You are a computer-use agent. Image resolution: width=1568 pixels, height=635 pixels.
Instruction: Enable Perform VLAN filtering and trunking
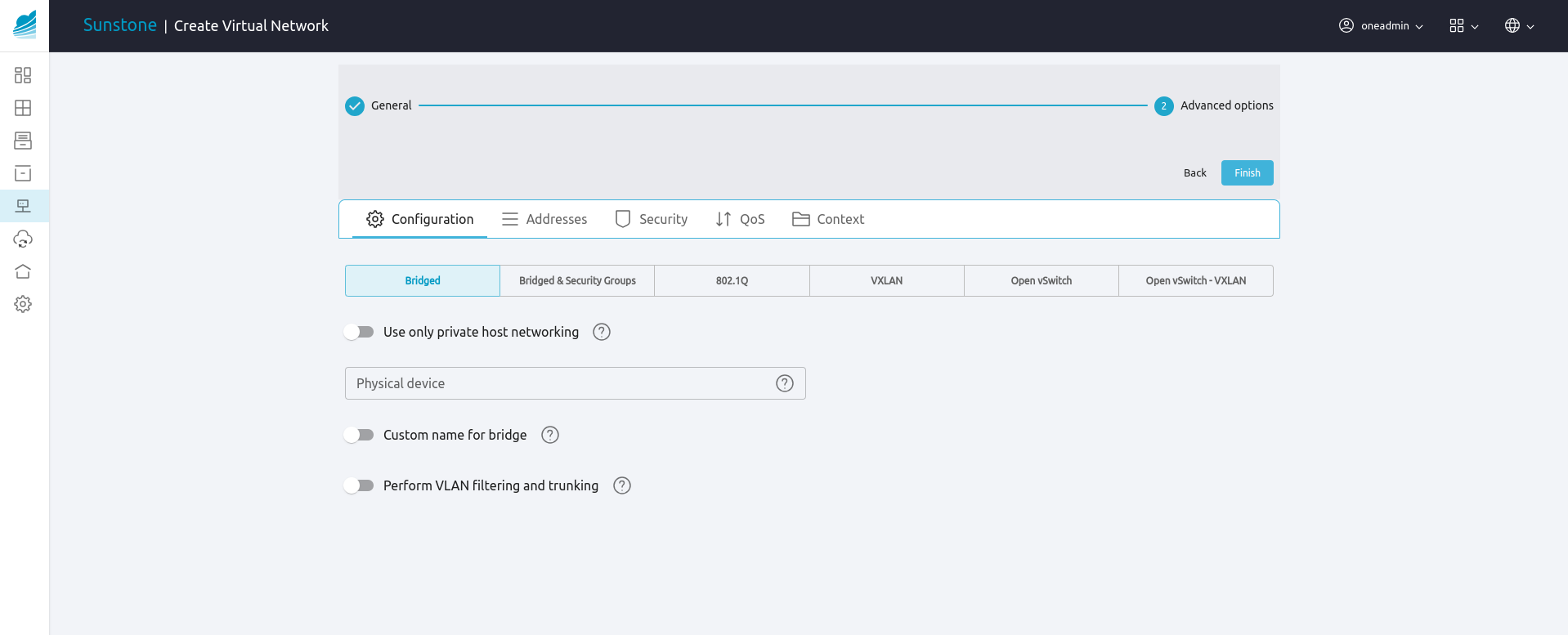click(x=359, y=485)
